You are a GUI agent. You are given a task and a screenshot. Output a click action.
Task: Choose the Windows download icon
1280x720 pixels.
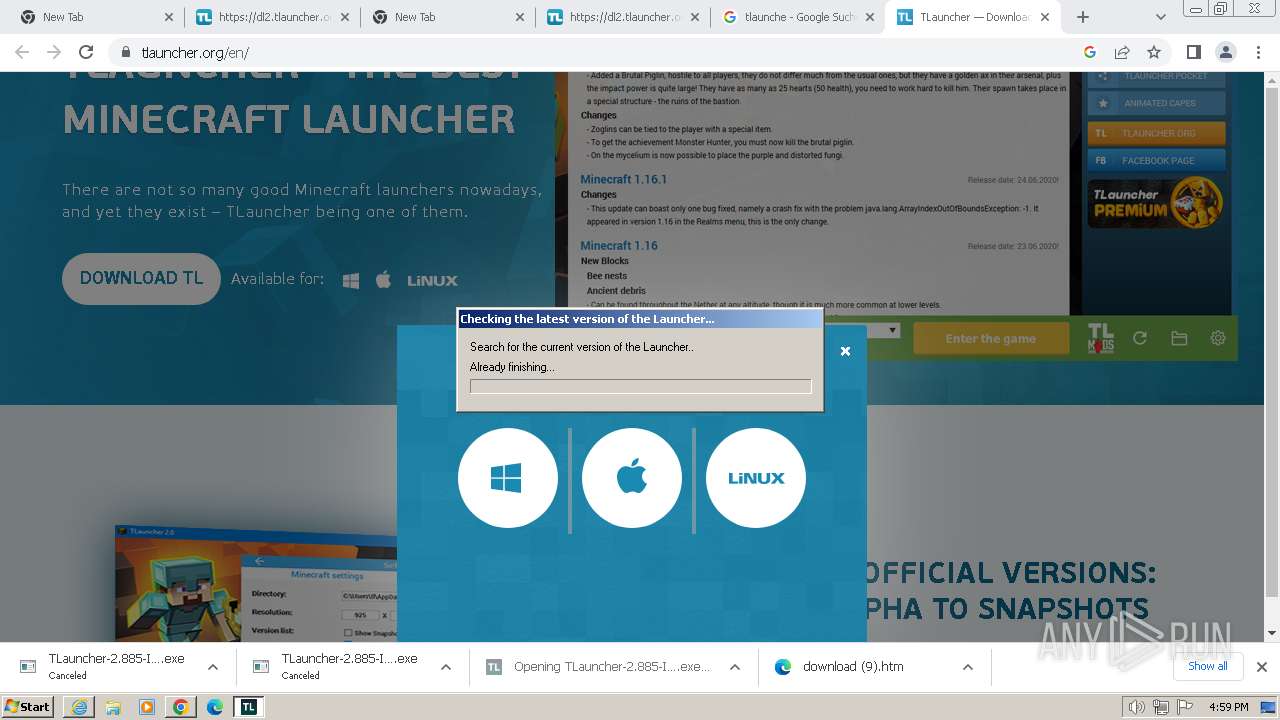click(x=508, y=478)
